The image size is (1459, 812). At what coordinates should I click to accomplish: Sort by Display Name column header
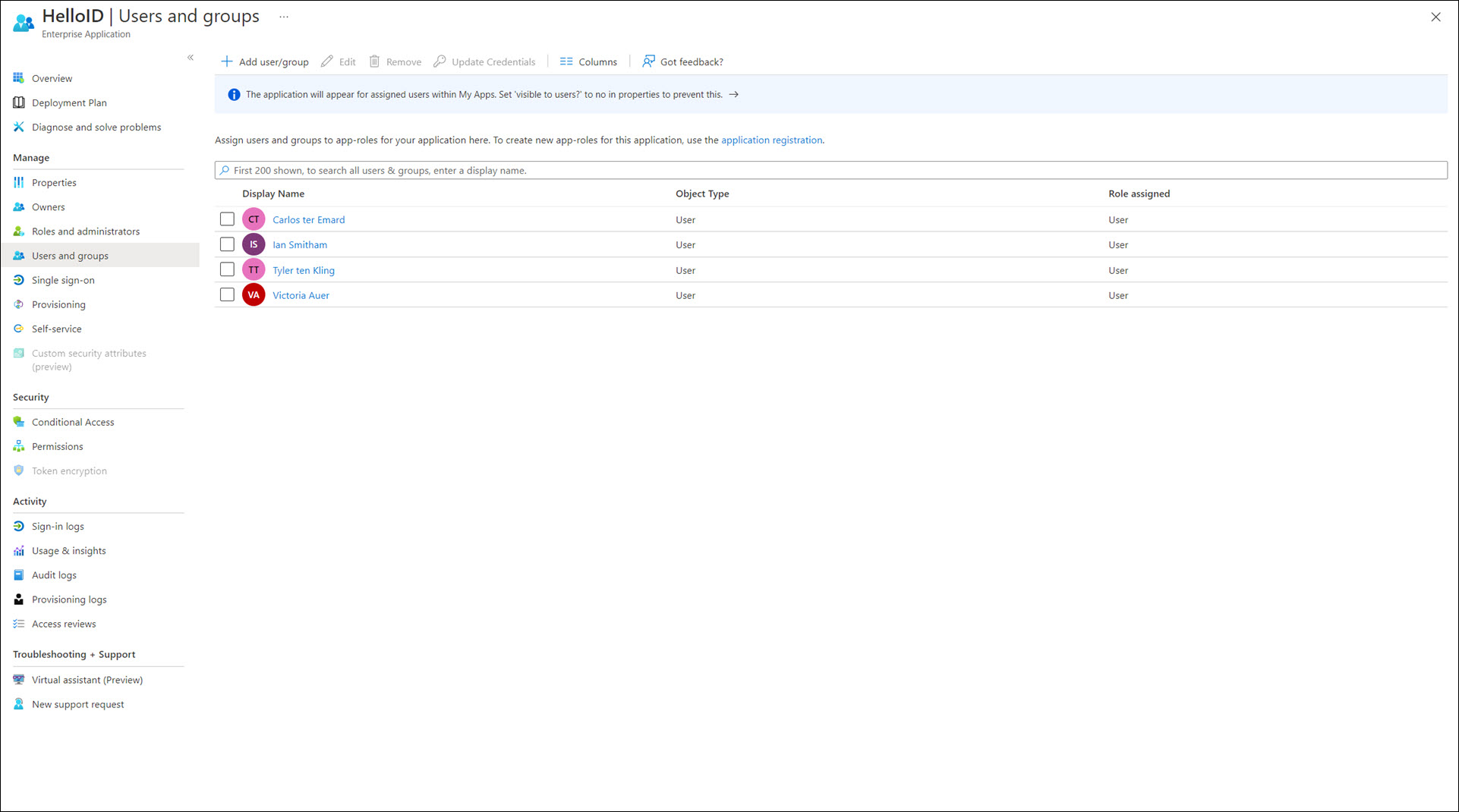click(273, 194)
